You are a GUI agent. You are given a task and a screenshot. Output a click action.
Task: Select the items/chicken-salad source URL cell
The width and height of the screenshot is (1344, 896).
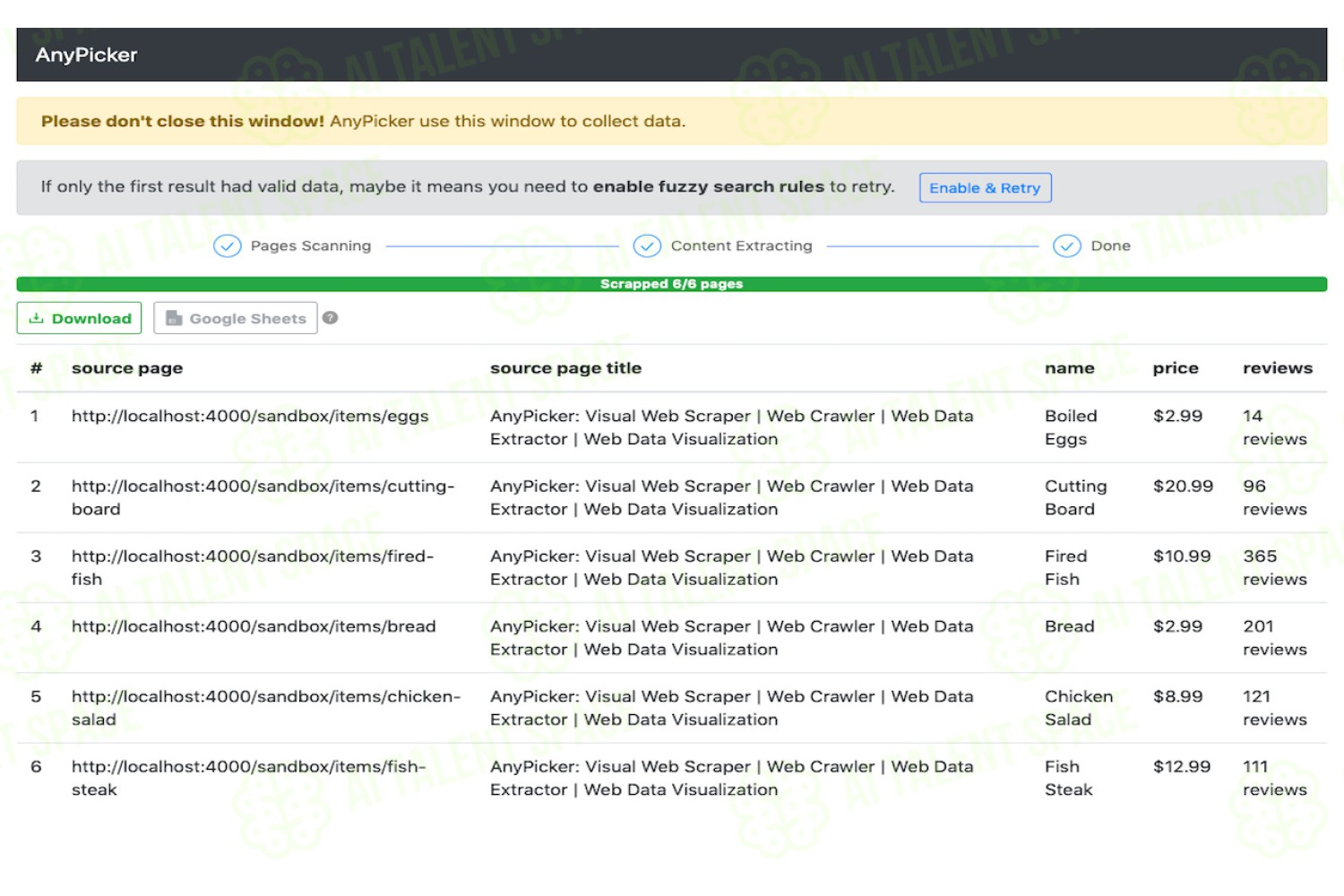pos(266,708)
